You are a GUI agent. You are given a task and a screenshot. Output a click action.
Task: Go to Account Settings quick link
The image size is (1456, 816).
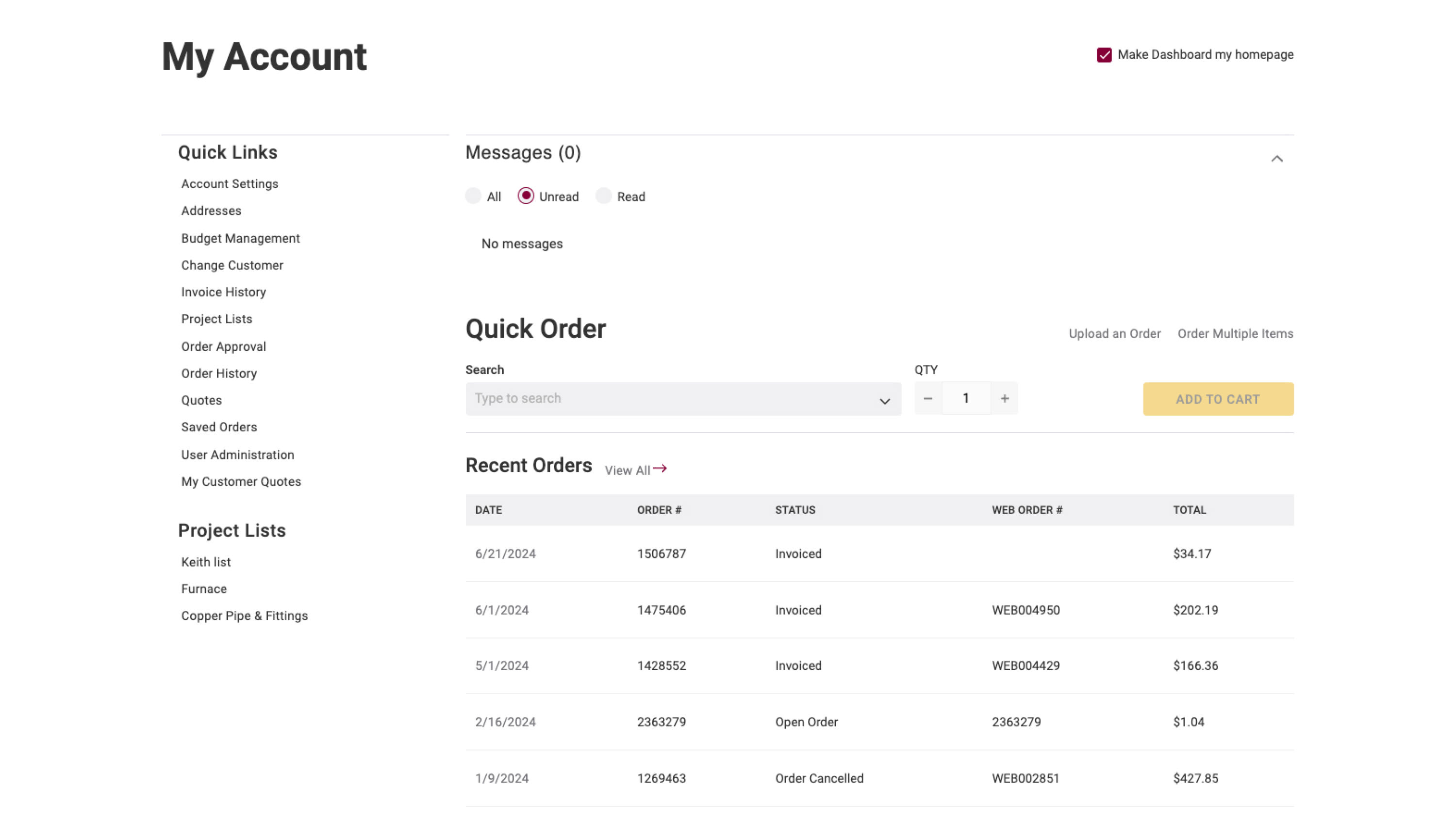[230, 184]
